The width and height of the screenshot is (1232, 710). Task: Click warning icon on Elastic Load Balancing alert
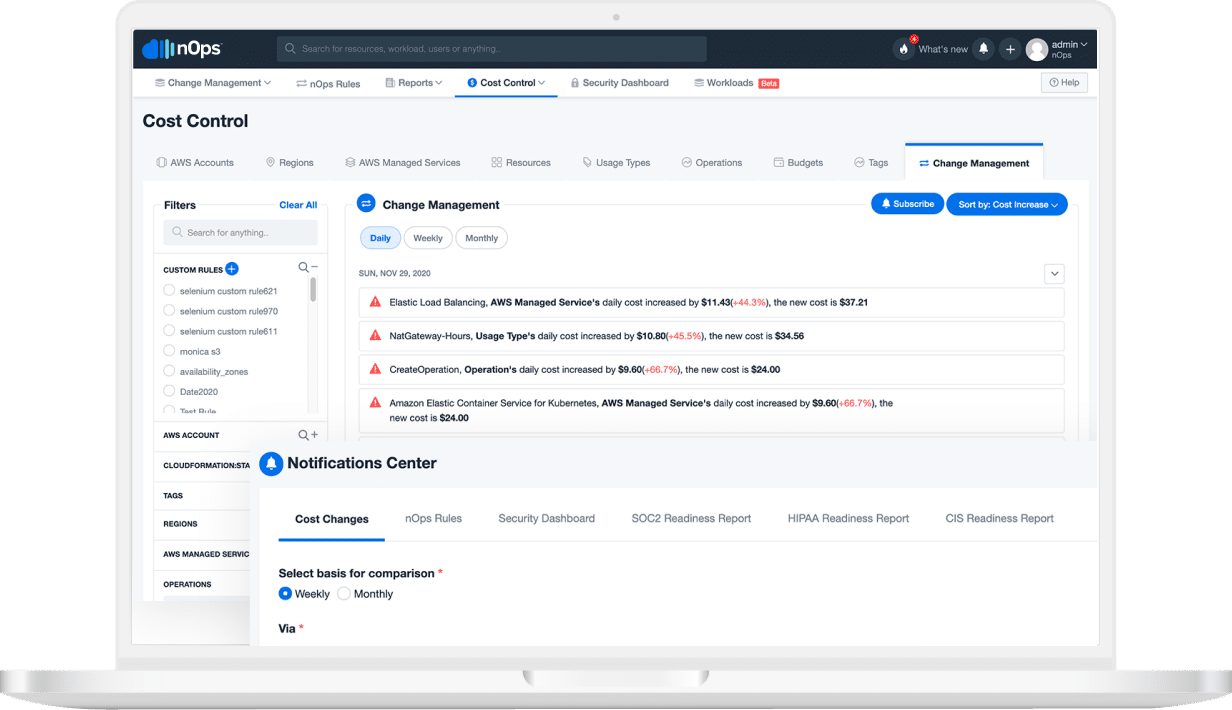point(375,302)
